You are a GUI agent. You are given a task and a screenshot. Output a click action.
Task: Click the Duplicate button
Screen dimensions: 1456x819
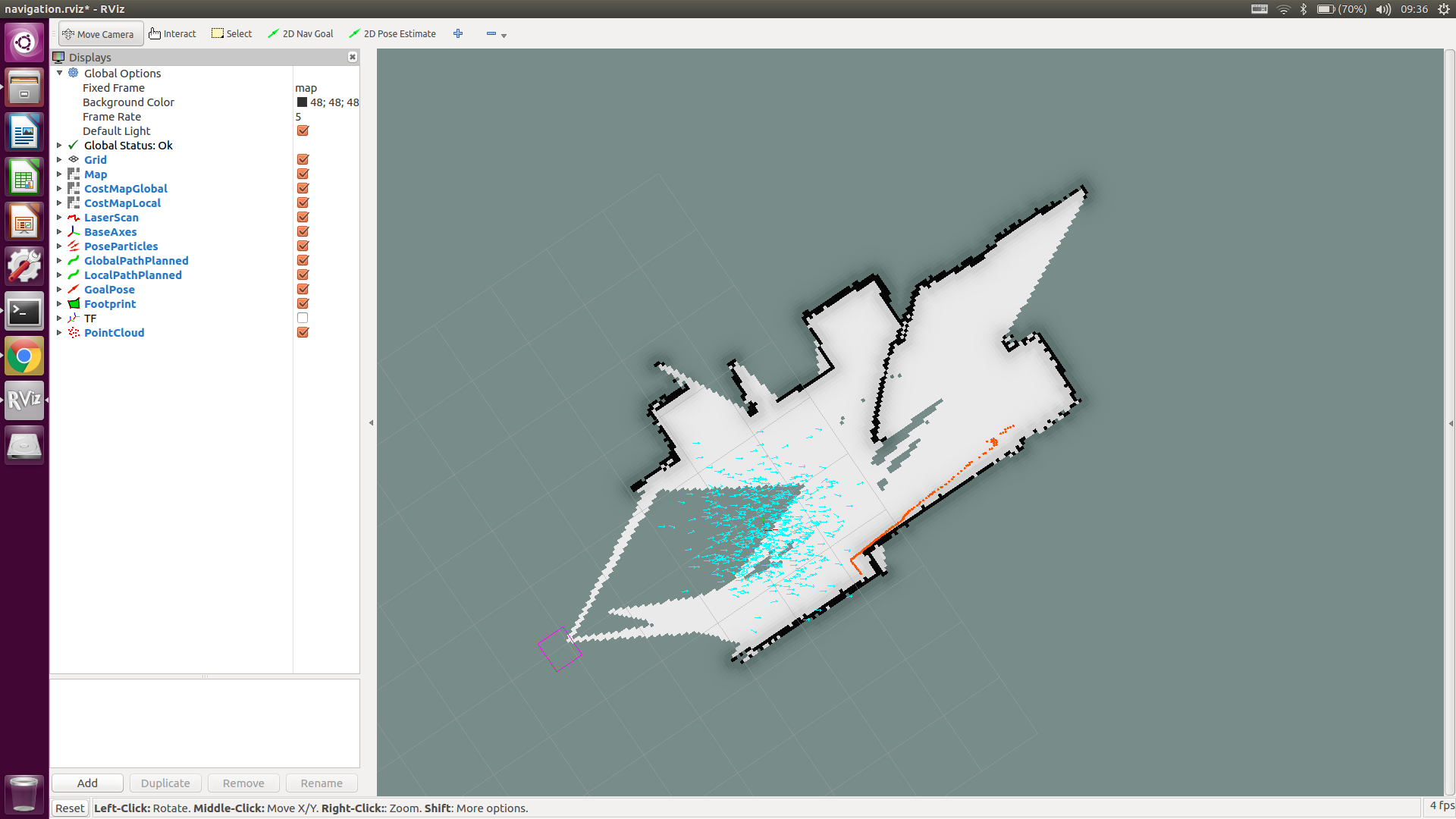[165, 783]
